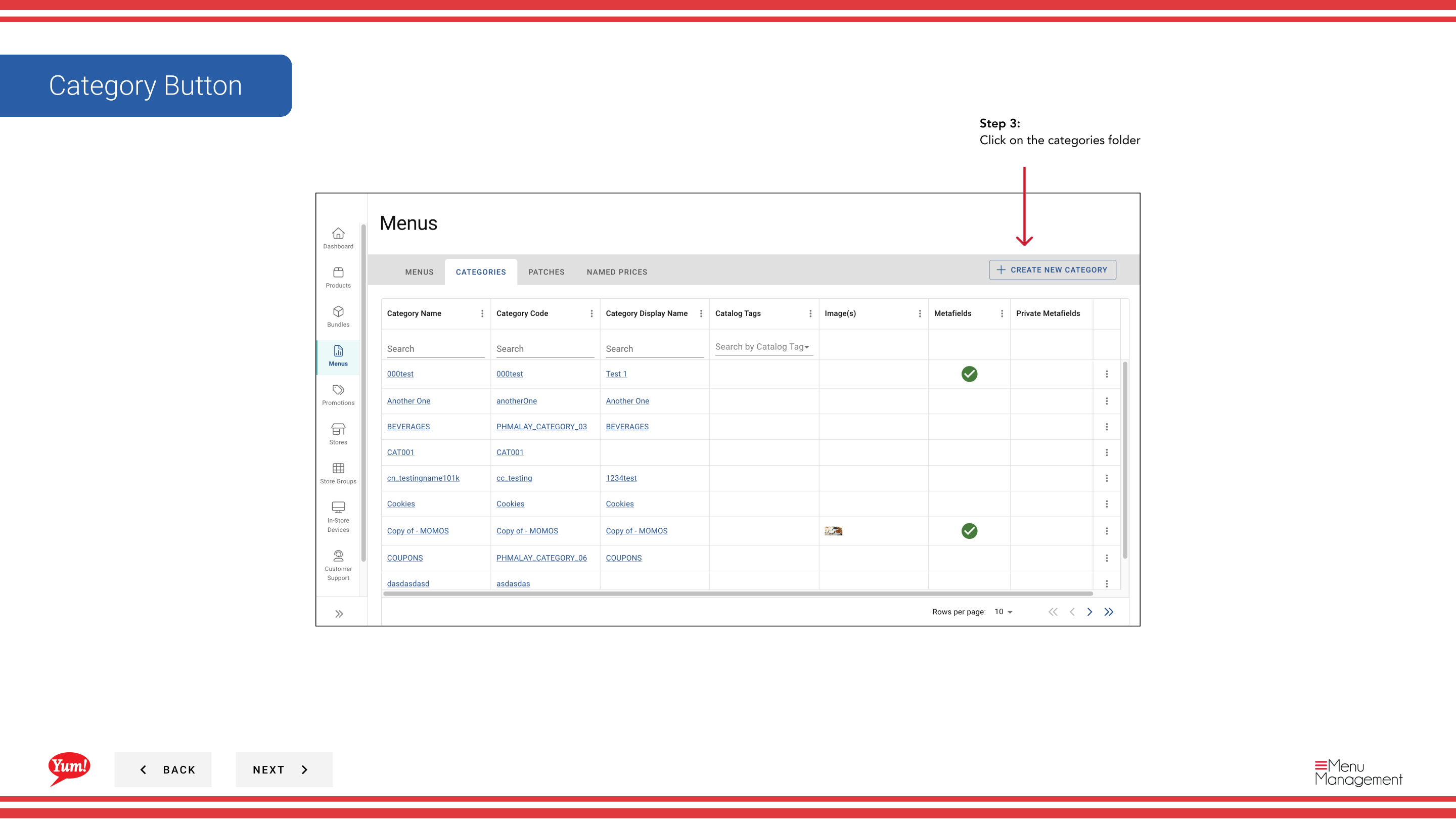The width and height of the screenshot is (1456, 819).
Task: Jump to last page of categories
Action: [x=1109, y=612]
